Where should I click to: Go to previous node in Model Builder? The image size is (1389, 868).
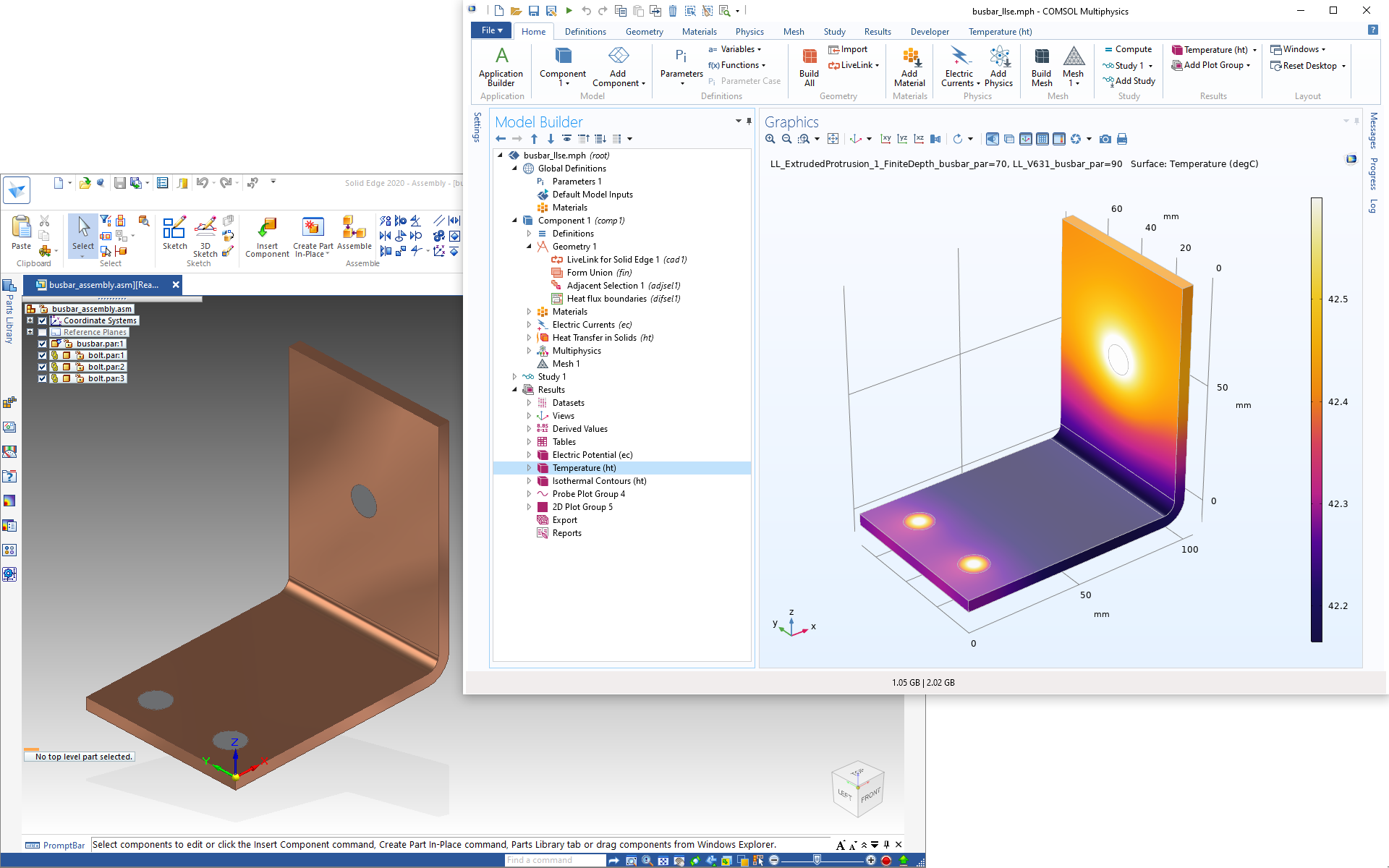point(501,139)
